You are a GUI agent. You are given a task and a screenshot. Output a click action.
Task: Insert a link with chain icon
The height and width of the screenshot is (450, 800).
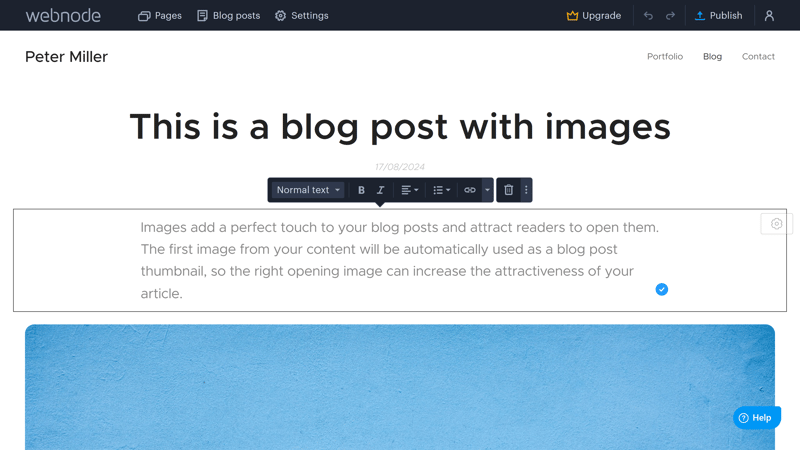click(x=470, y=190)
